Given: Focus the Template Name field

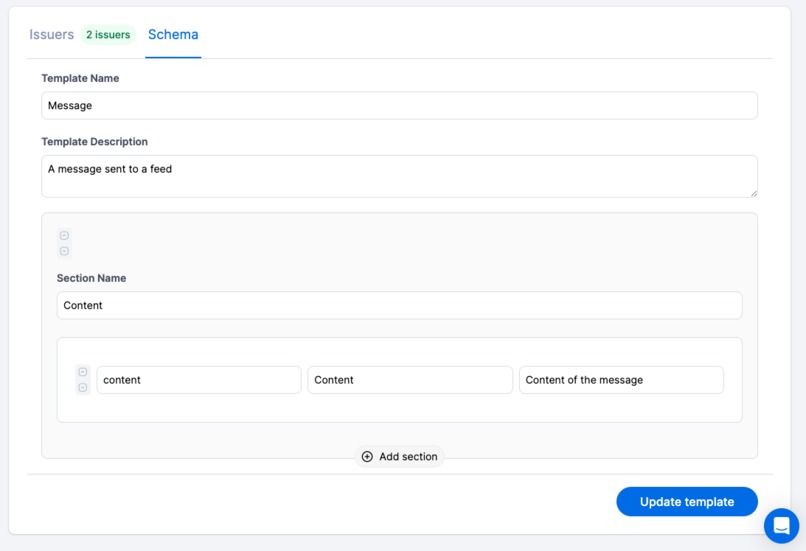Looking at the screenshot, I should [x=399, y=105].
